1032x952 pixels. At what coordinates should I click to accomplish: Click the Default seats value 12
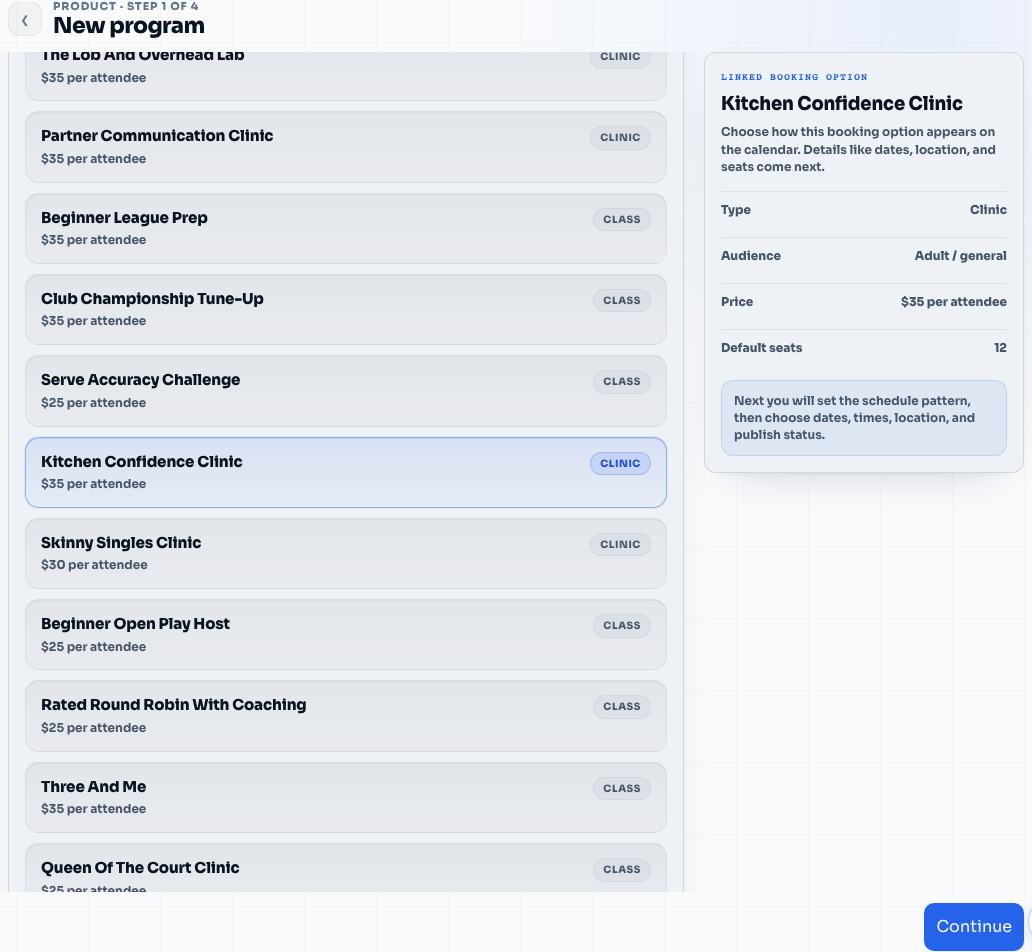tap(1000, 348)
